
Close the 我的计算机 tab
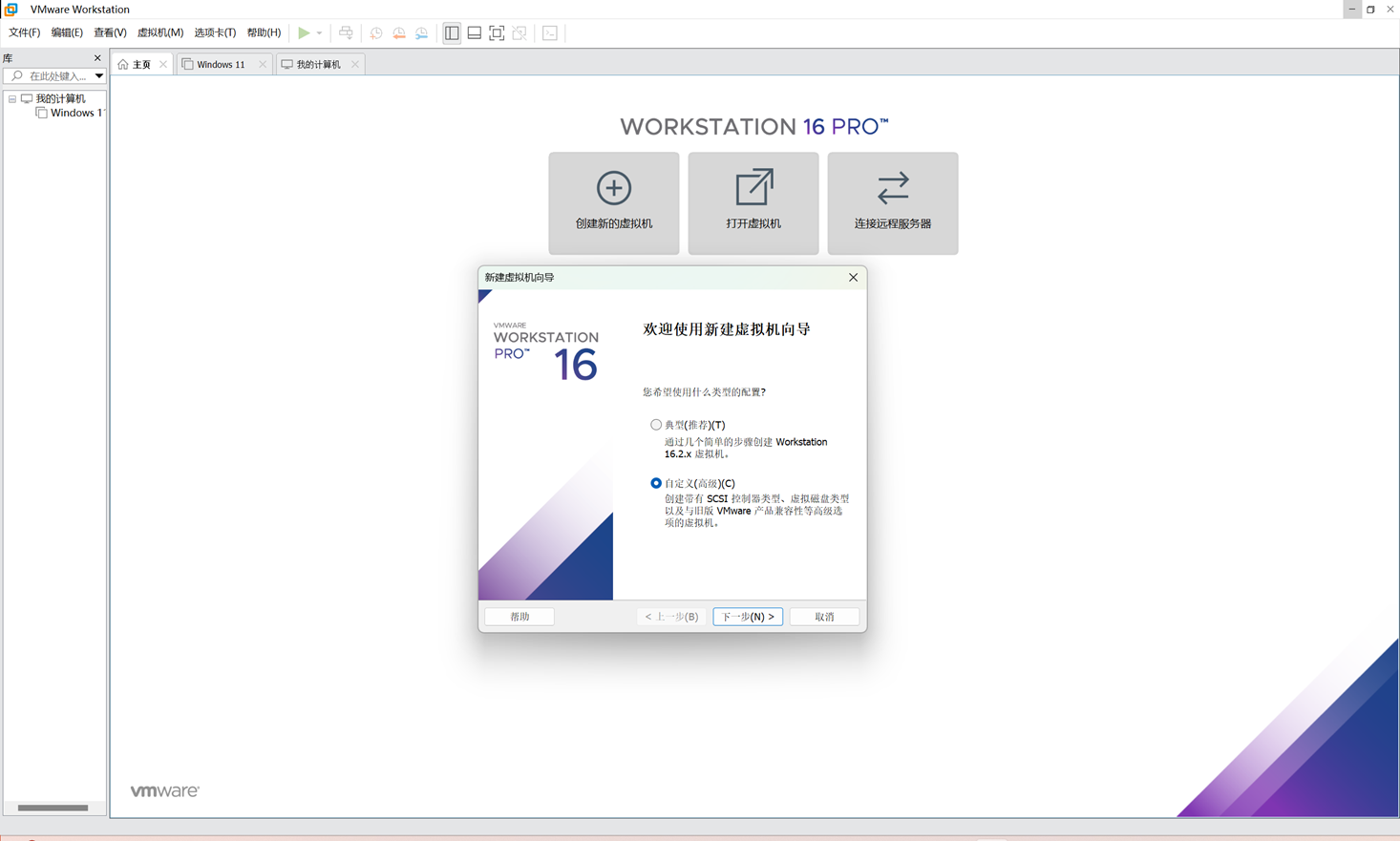tap(355, 65)
